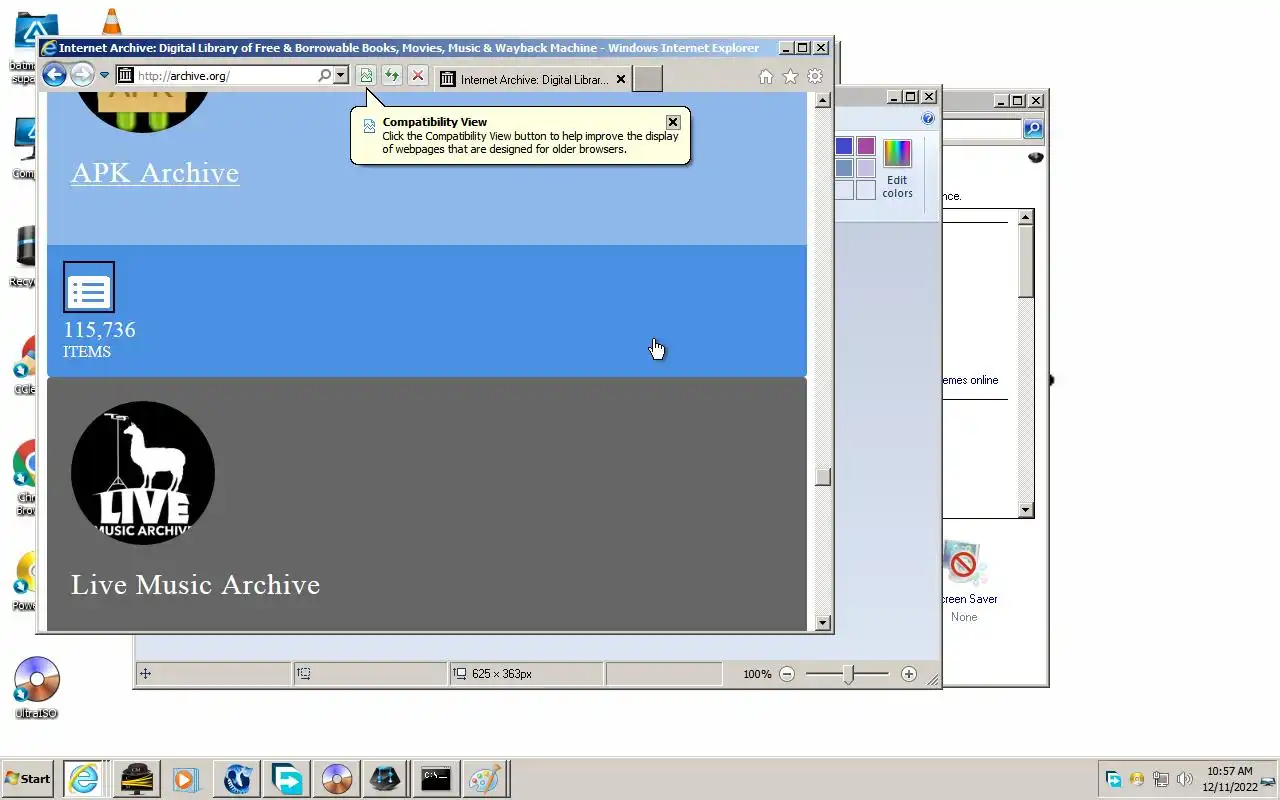
Task: Click the network tray icon
Action: click(1161, 779)
